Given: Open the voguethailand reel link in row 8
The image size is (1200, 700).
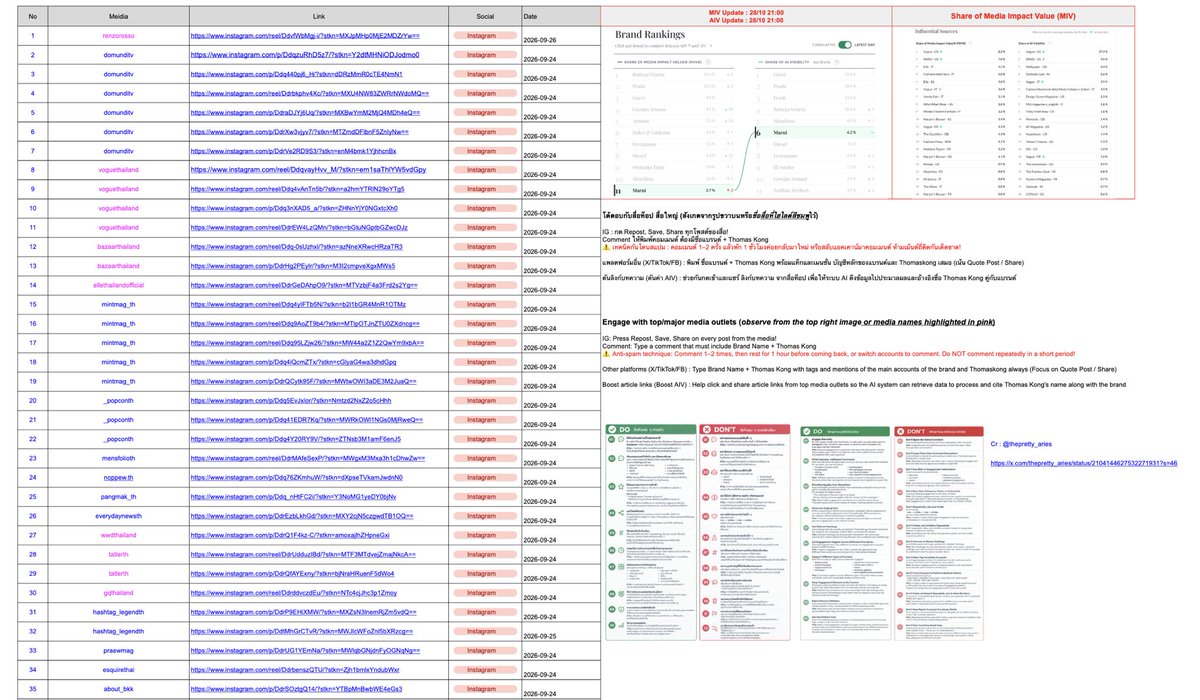Looking at the screenshot, I should click(x=308, y=170).
